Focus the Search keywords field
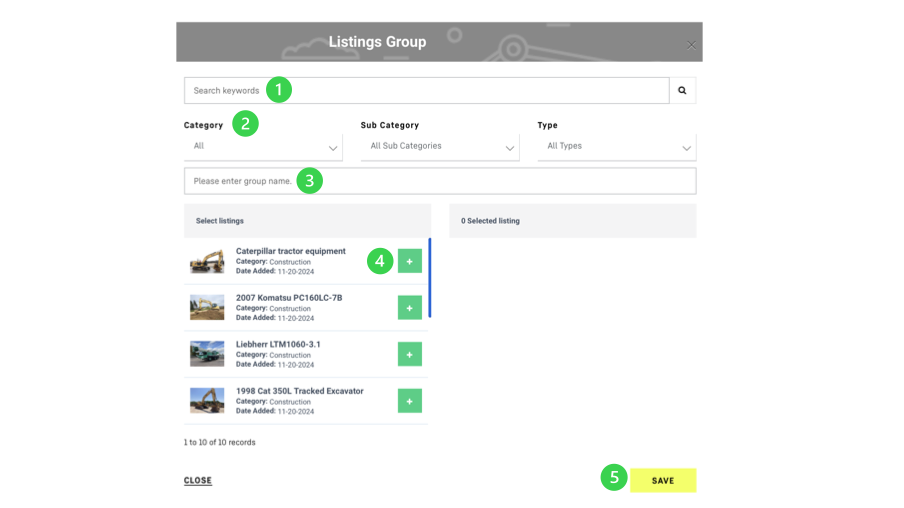Screen dimensions: 904x508 point(426,90)
